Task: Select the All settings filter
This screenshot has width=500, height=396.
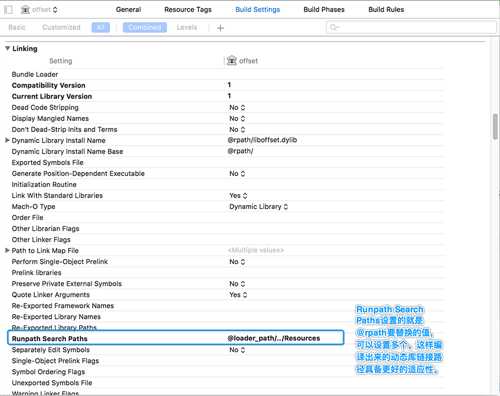Action: point(101,27)
